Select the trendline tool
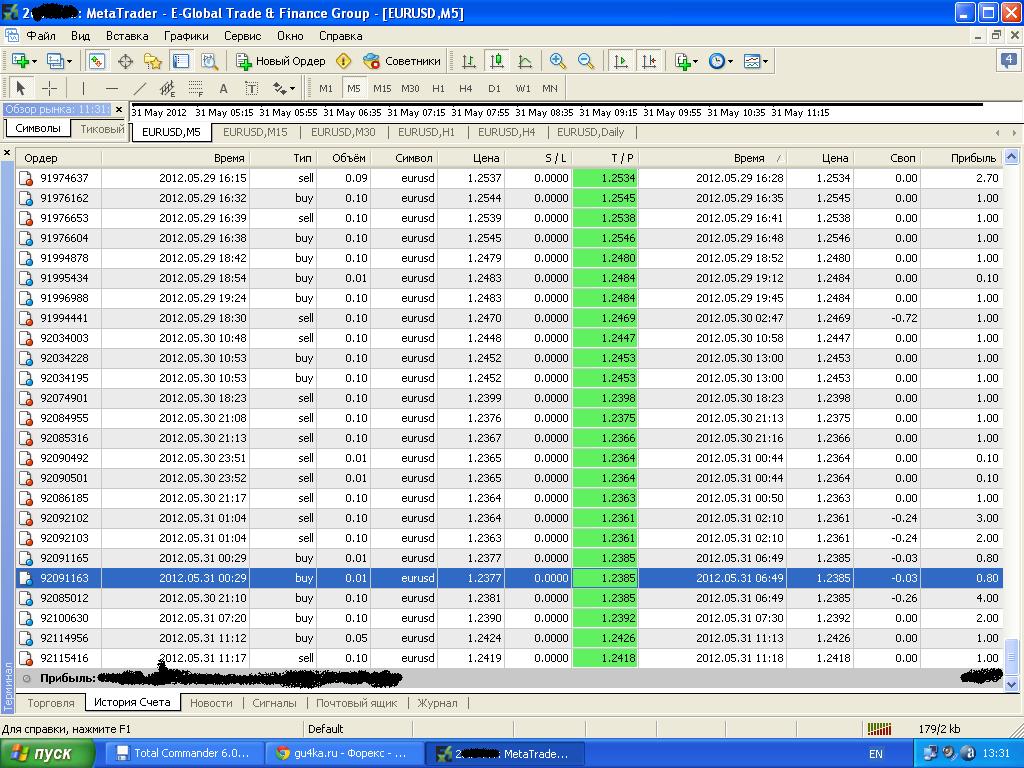Image resolution: width=1024 pixels, height=768 pixels. tap(140, 88)
